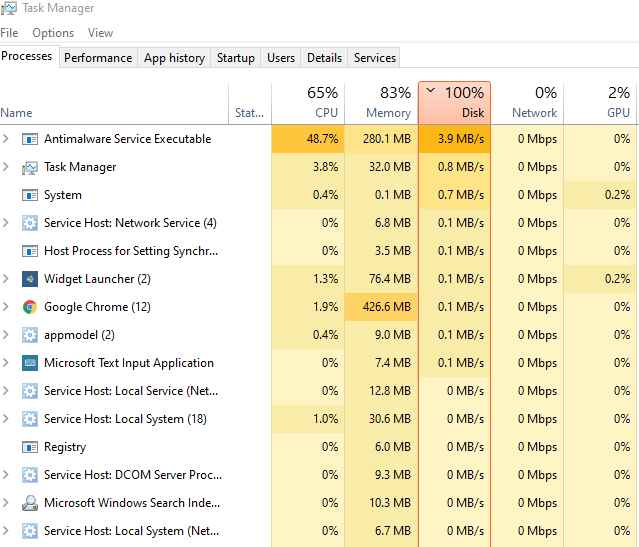Open the Services tab
Viewport: 639px width, 547px height.
(375, 58)
